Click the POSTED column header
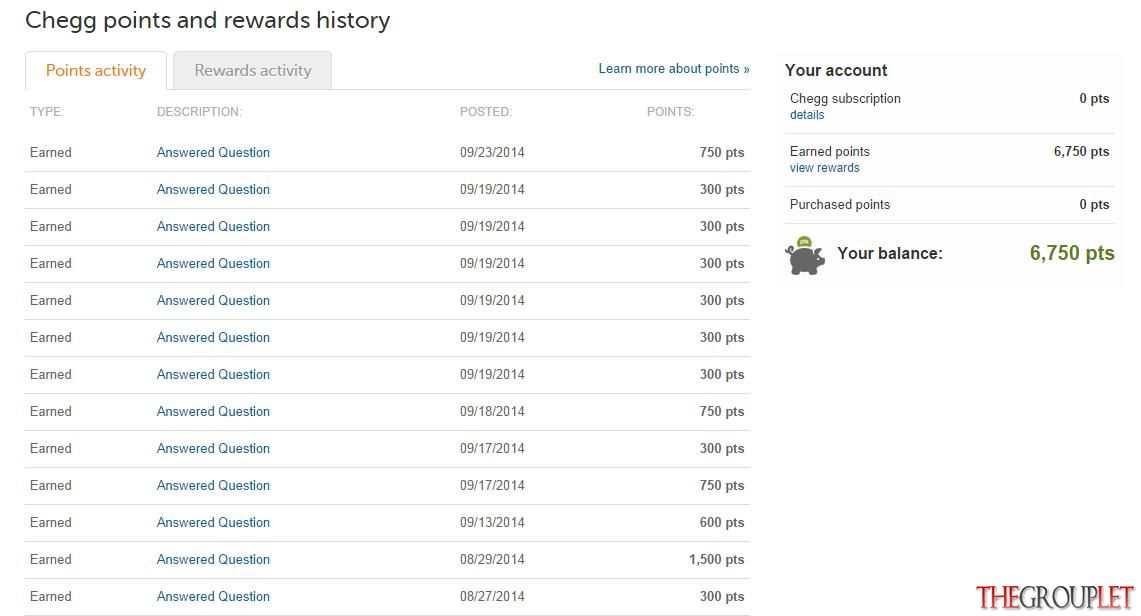1141x616 pixels. pyautogui.click(x=486, y=112)
